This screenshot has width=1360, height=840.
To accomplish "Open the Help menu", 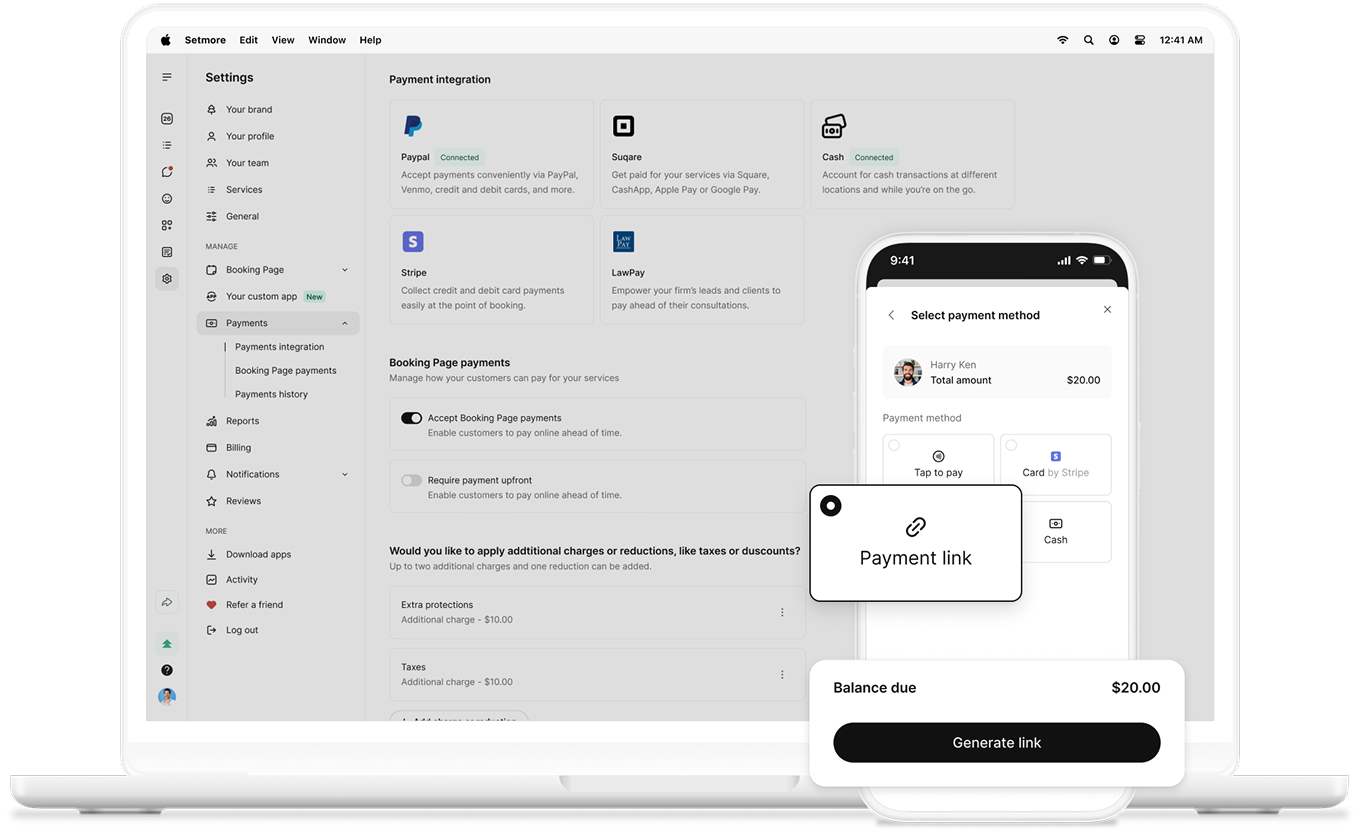I will click(370, 40).
